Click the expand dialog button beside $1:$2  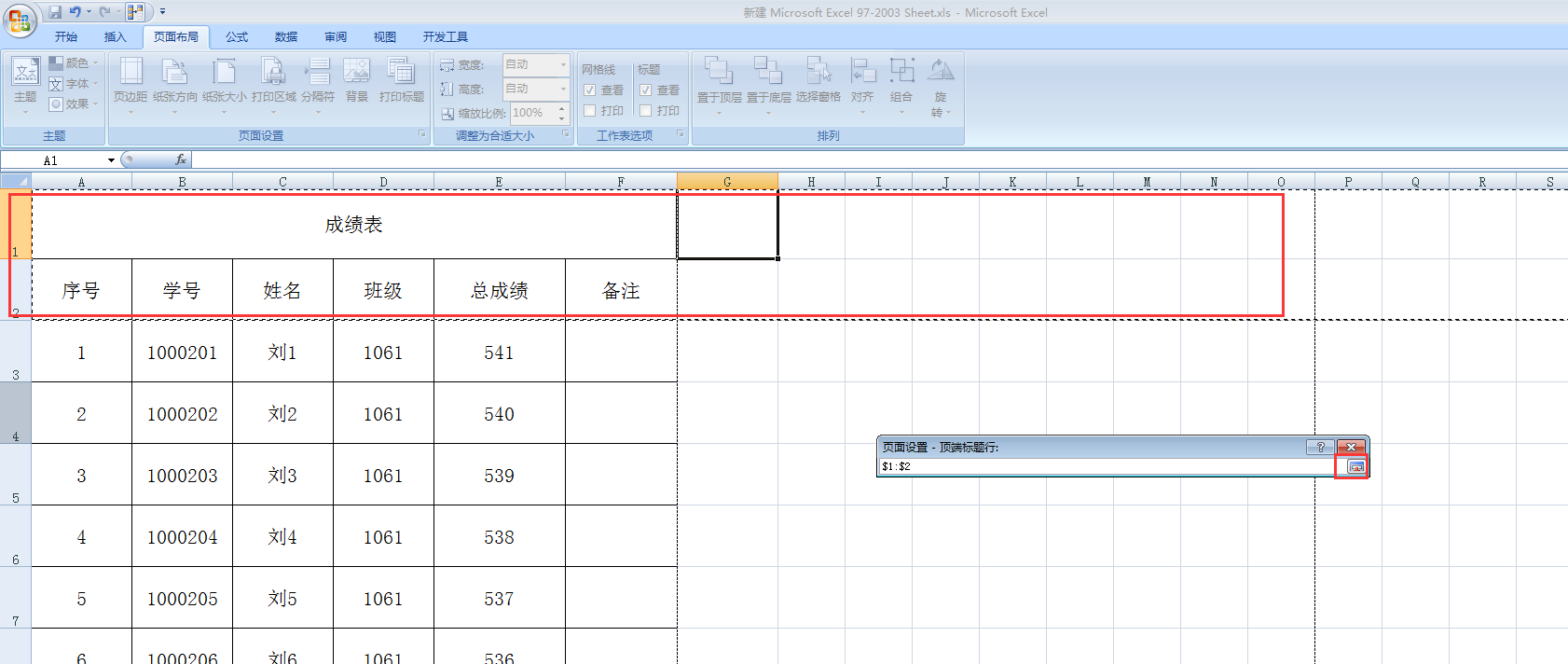pyautogui.click(x=1355, y=466)
